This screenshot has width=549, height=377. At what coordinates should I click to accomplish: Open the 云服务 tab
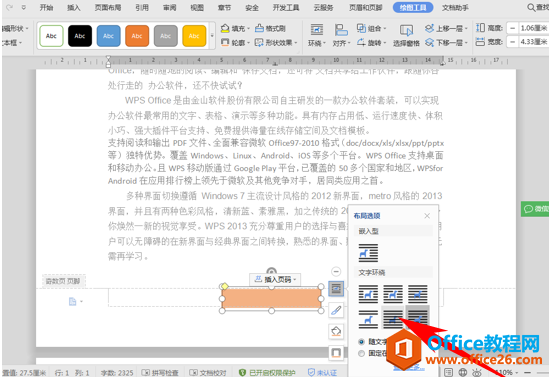[323, 7]
